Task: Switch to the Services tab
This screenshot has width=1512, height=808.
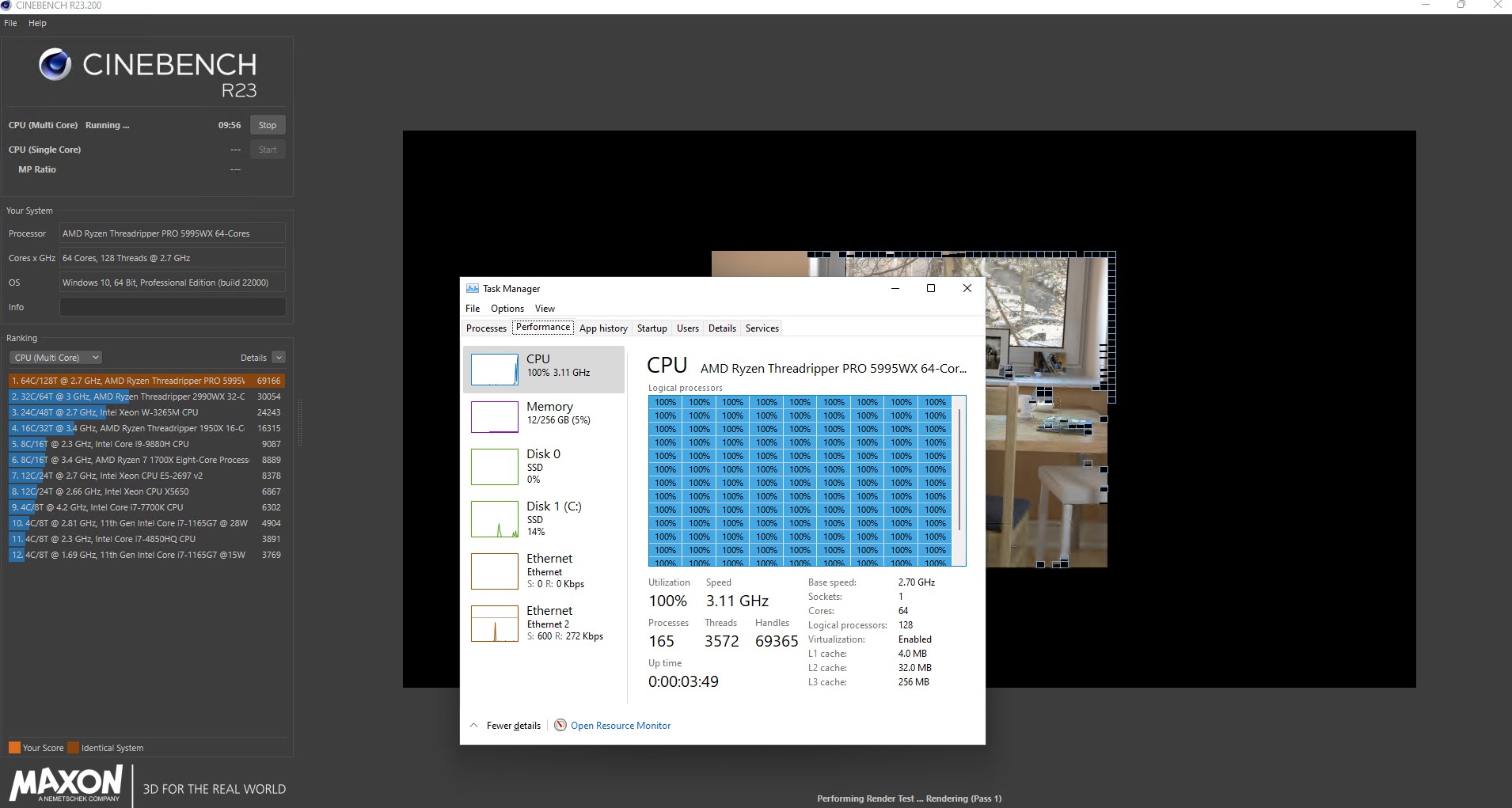Action: (x=762, y=328)
